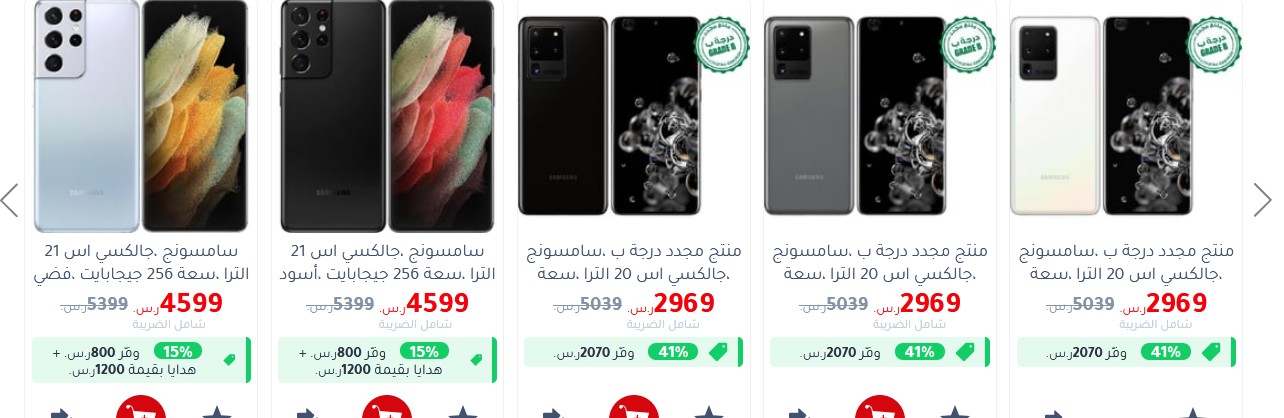This screenshot has height=418, width=1284.
Task: Compare arrow icon under silver S21 Ultra
Action: [x=61, y=412]
